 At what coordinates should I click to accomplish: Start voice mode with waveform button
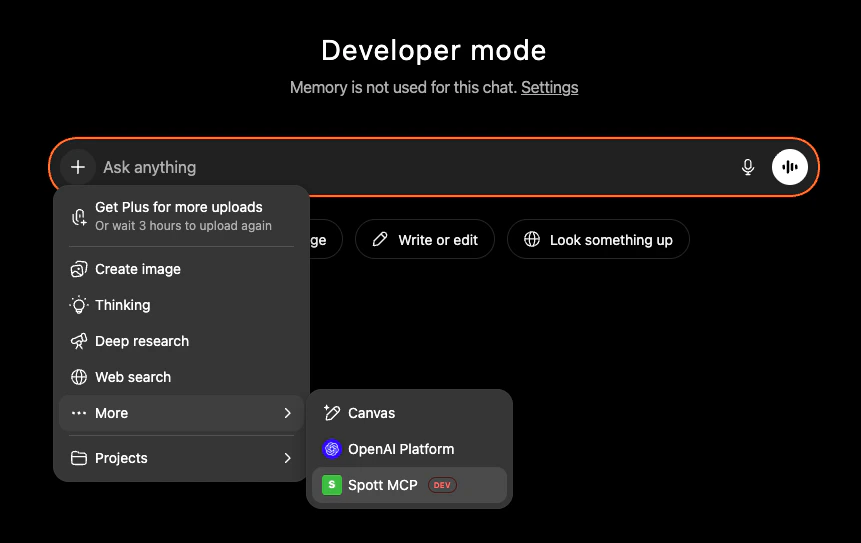tap(790, 167)
